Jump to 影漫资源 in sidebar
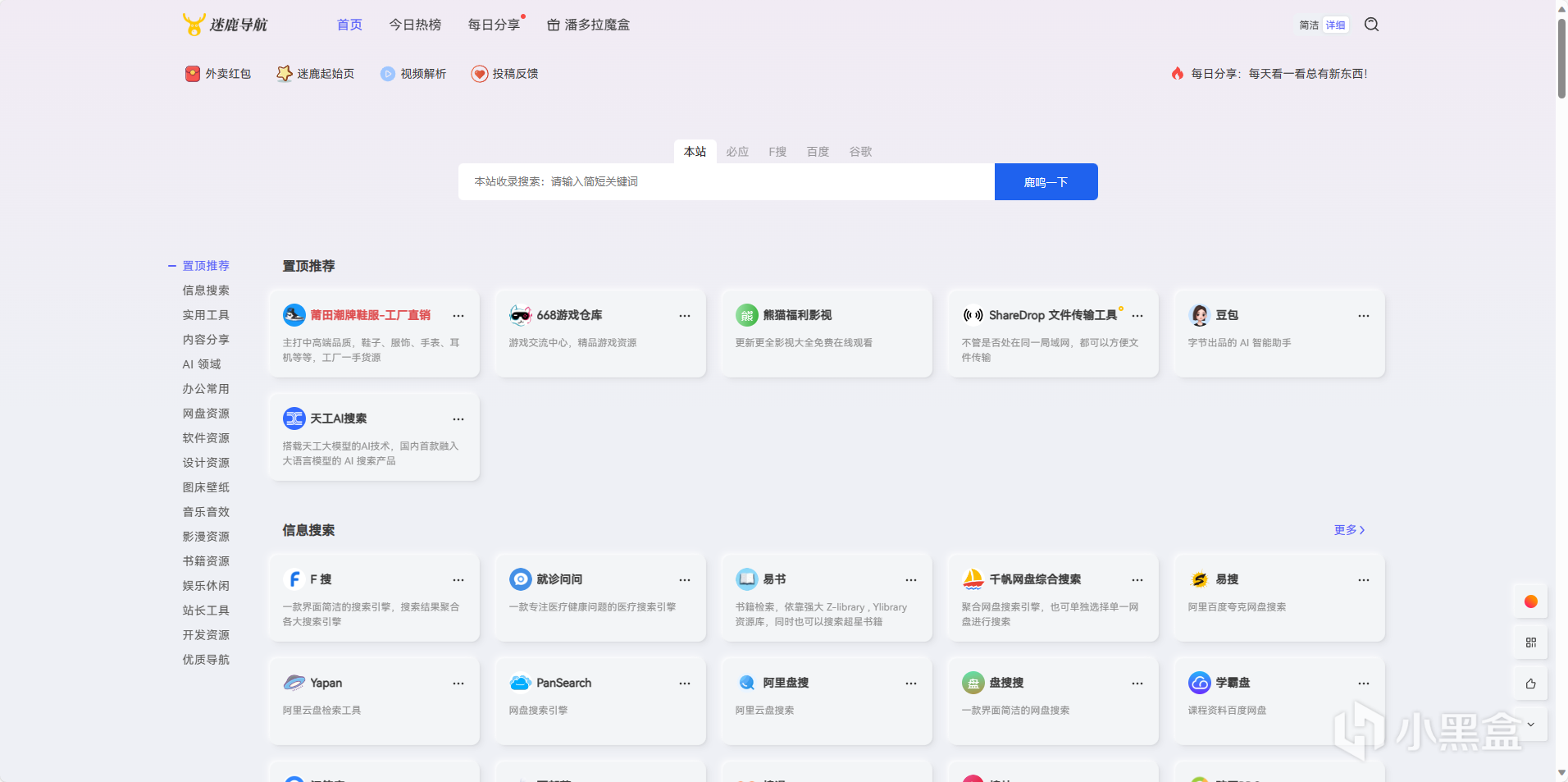The width and height of the screenshot is (1568, 782). (206, 537)
